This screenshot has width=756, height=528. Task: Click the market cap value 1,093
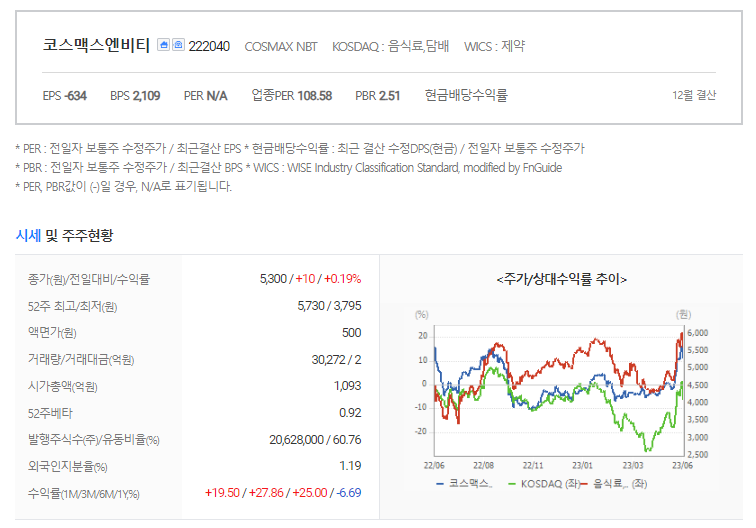[348, 386]
